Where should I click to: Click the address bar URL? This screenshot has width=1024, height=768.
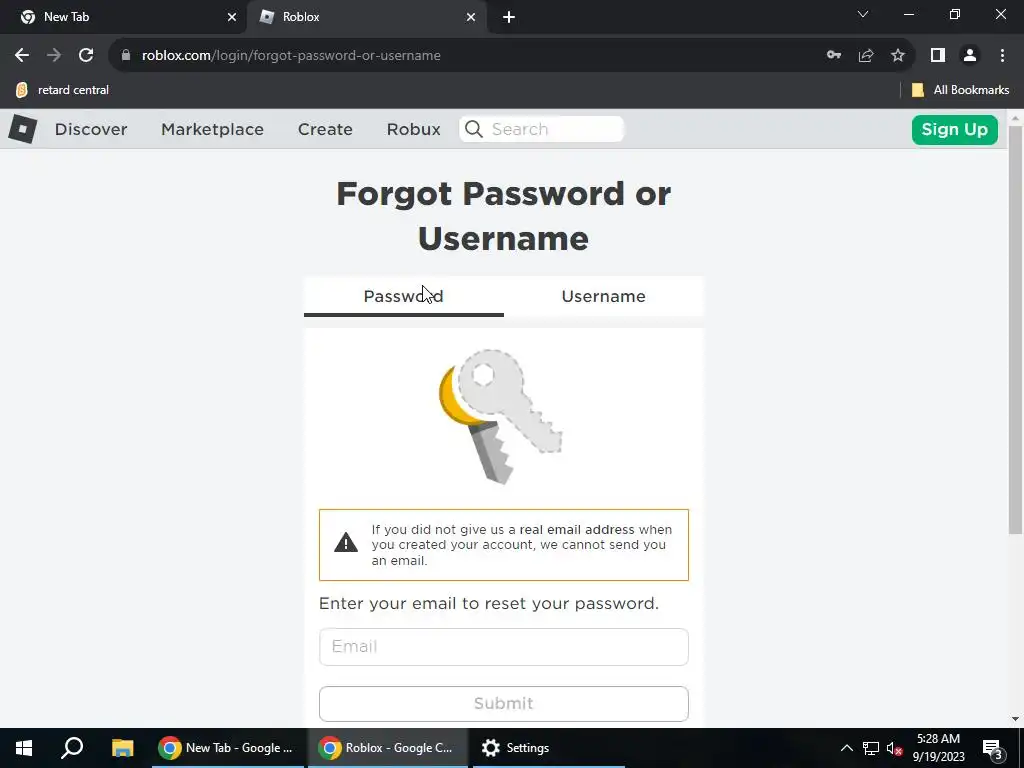point(291,56)
